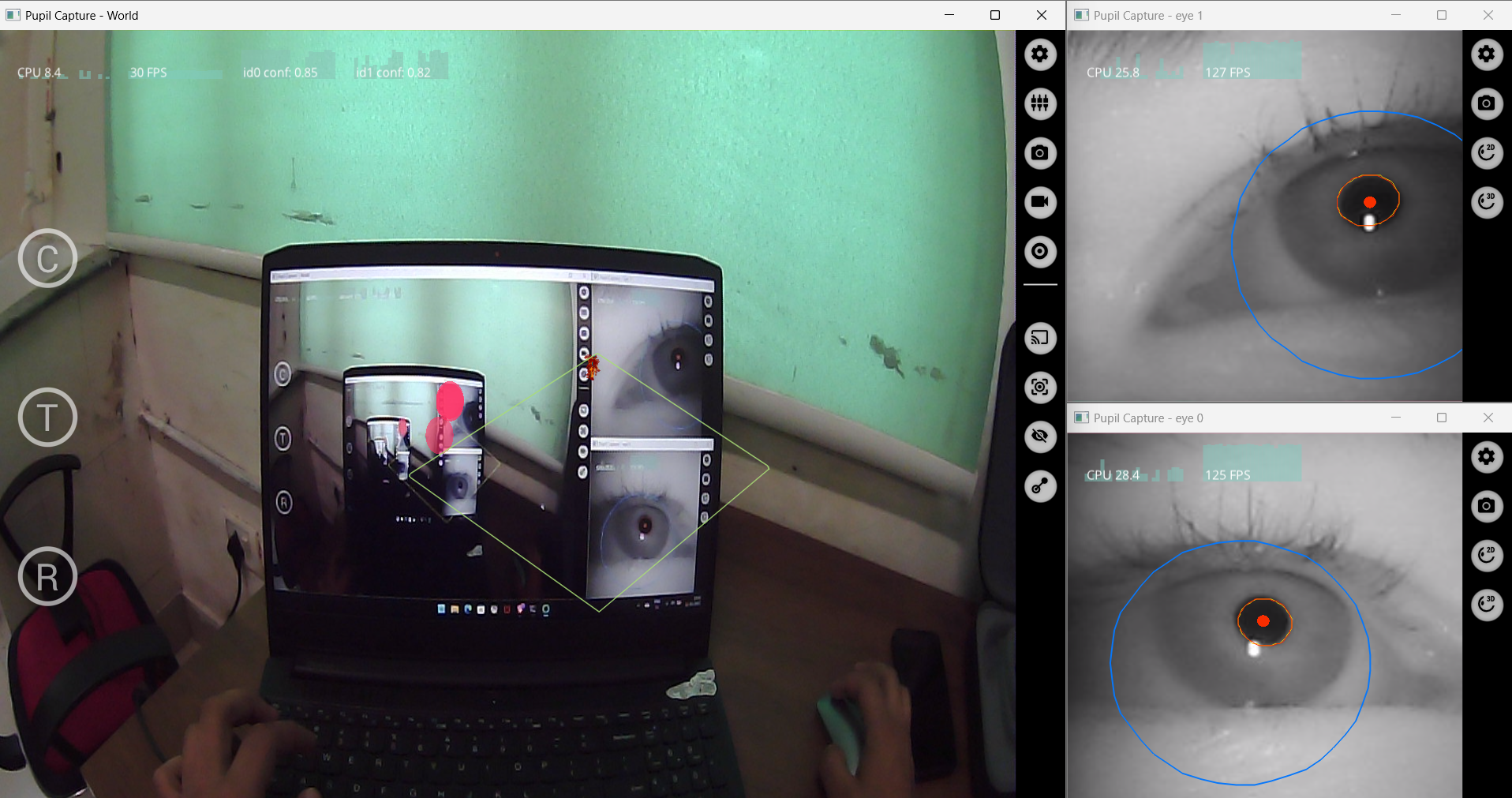Screen dimensions: 1512x798
Task: Start calibration with the C button
Action: click(x=47, y=258)
